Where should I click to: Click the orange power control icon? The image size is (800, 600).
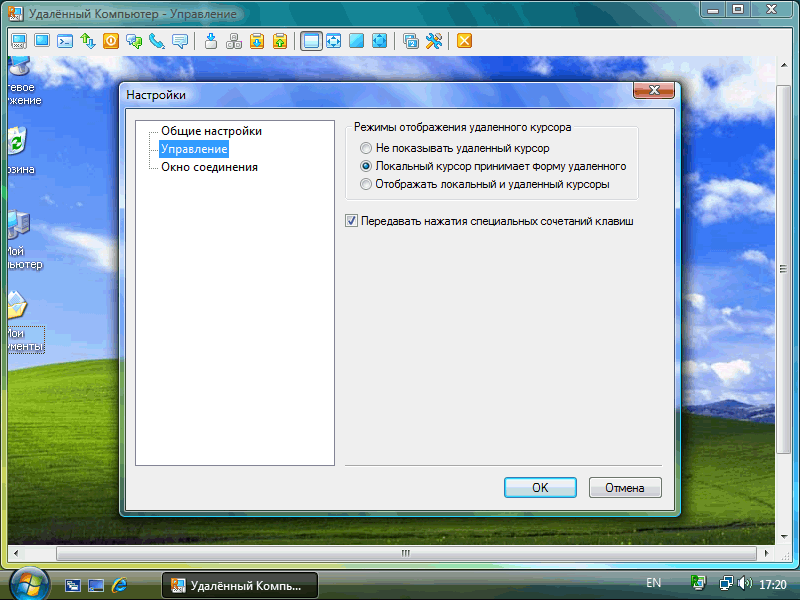111,41
